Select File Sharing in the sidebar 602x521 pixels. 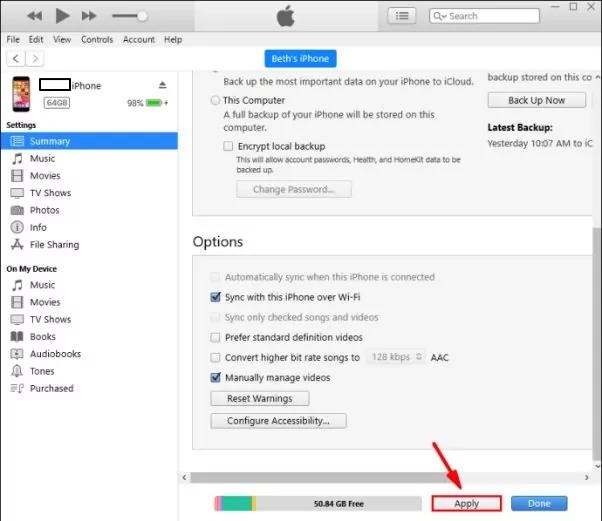click(54, 244)
